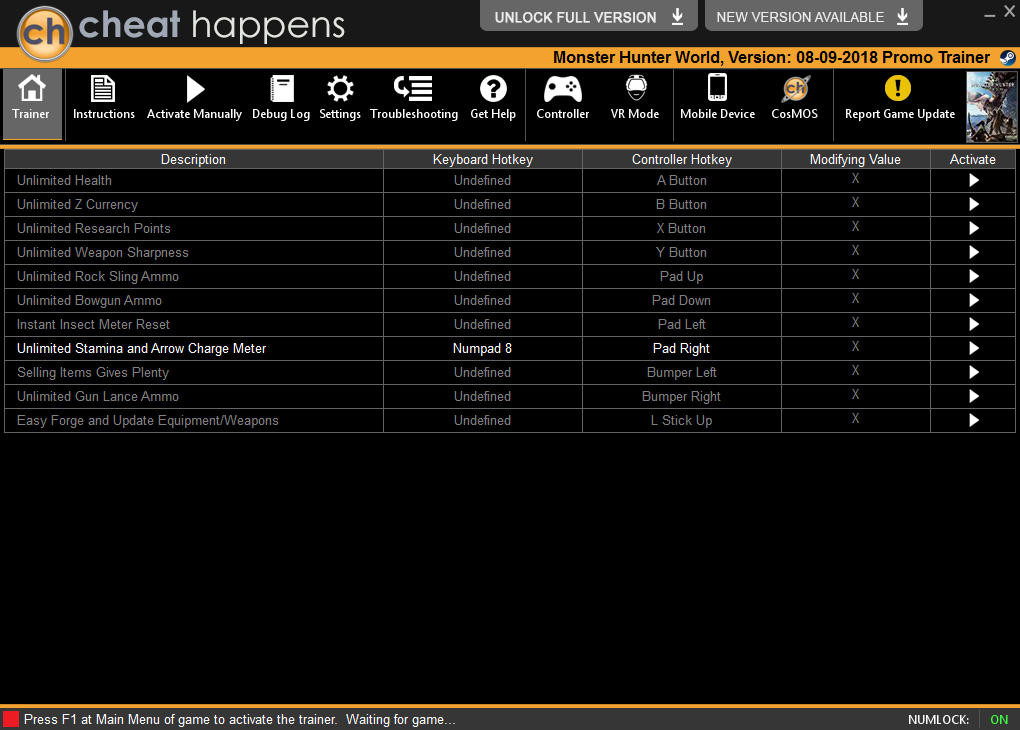Screen dimensions: 1020x730
Task: Click Report Game Update warning icon
Action: point(898,88)
